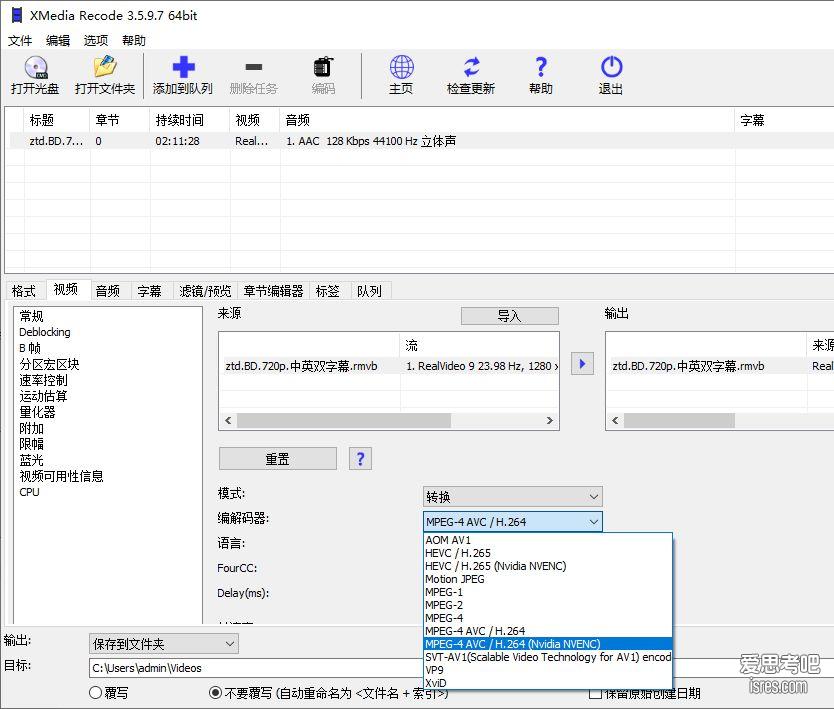This screenshot has width=834, height=709.
Task: Click the XMedia Recode title bar app icon
Action: (x=17, y=15)
